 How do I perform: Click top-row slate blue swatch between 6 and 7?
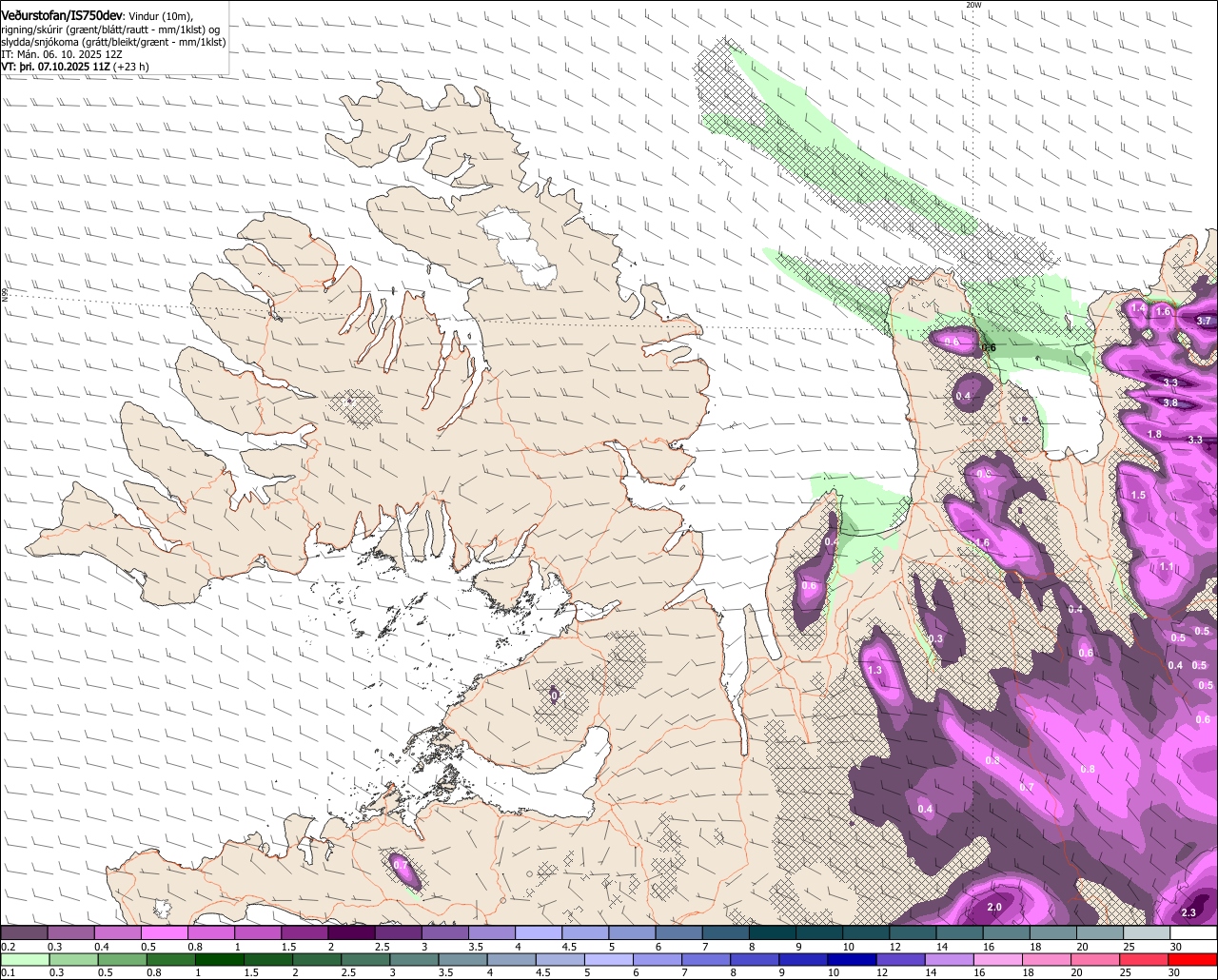679,932
